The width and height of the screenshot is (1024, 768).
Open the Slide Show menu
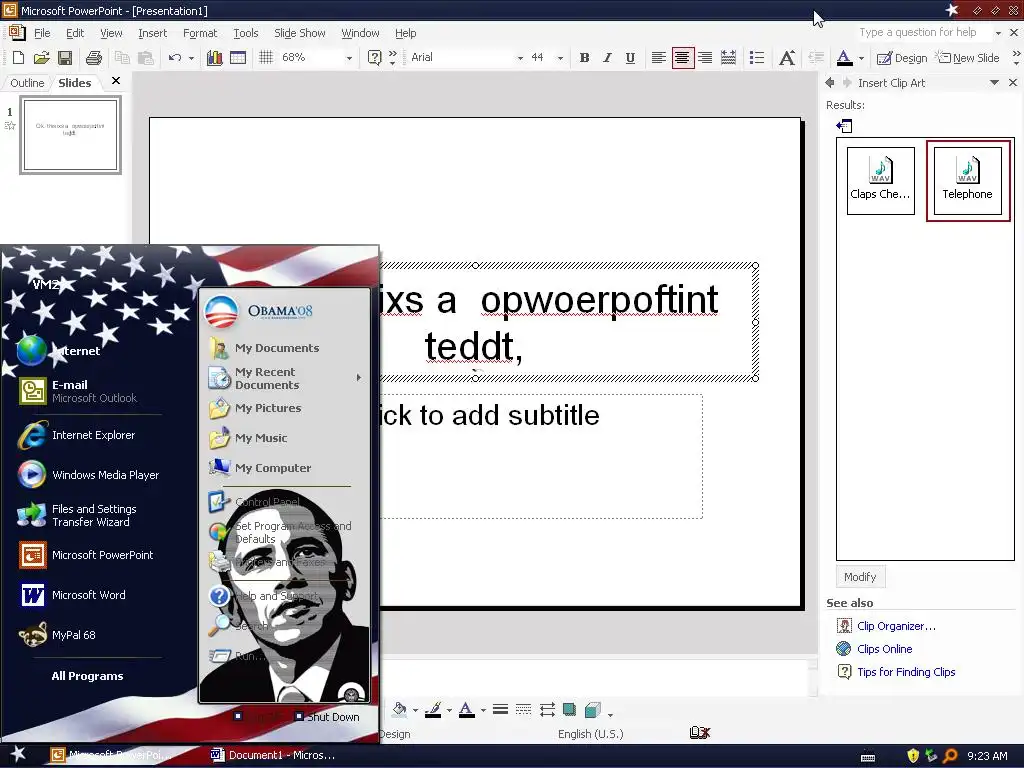click(300, 33)
